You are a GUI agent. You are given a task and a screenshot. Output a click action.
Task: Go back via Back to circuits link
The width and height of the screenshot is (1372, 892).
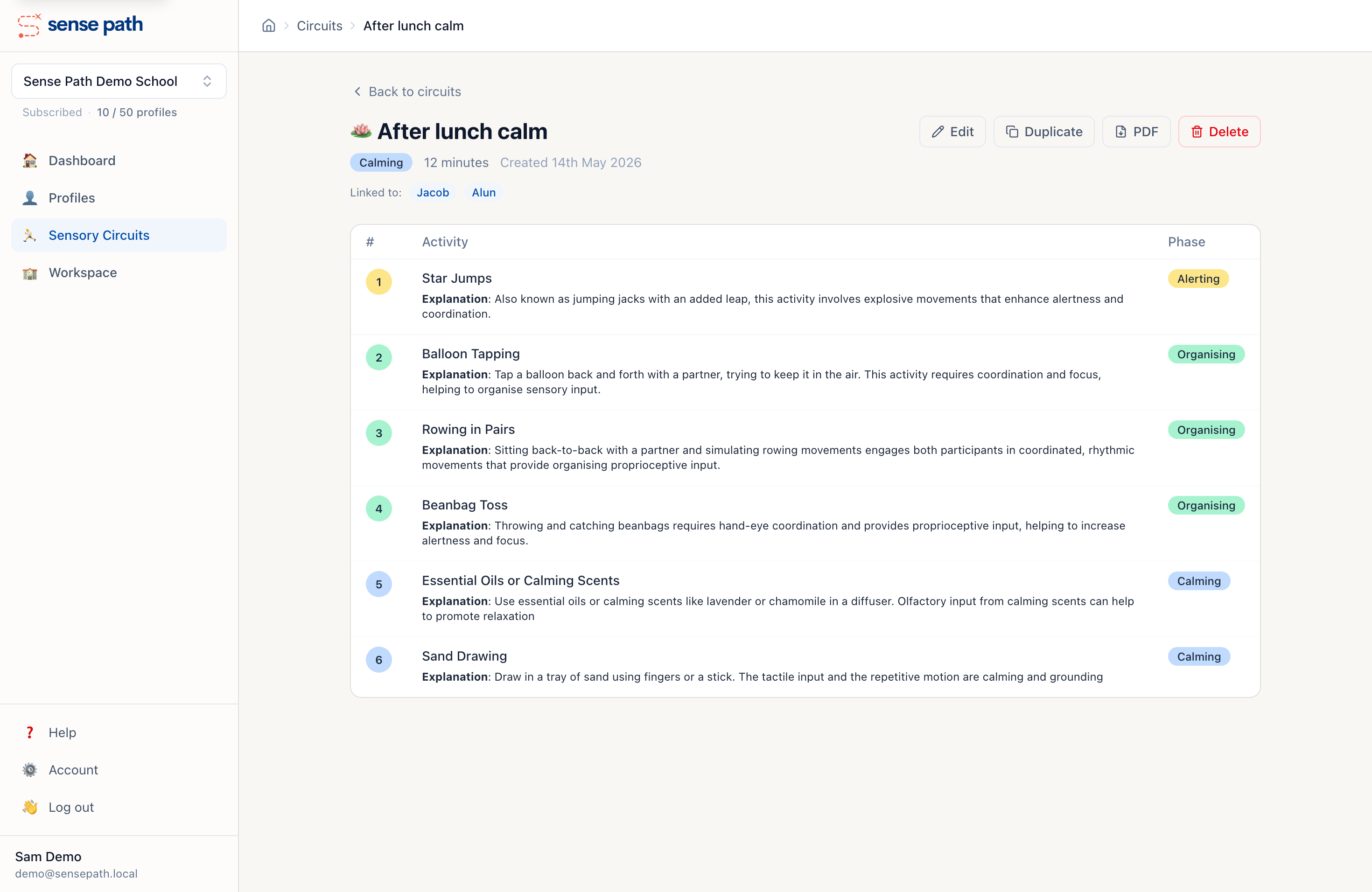407,91
